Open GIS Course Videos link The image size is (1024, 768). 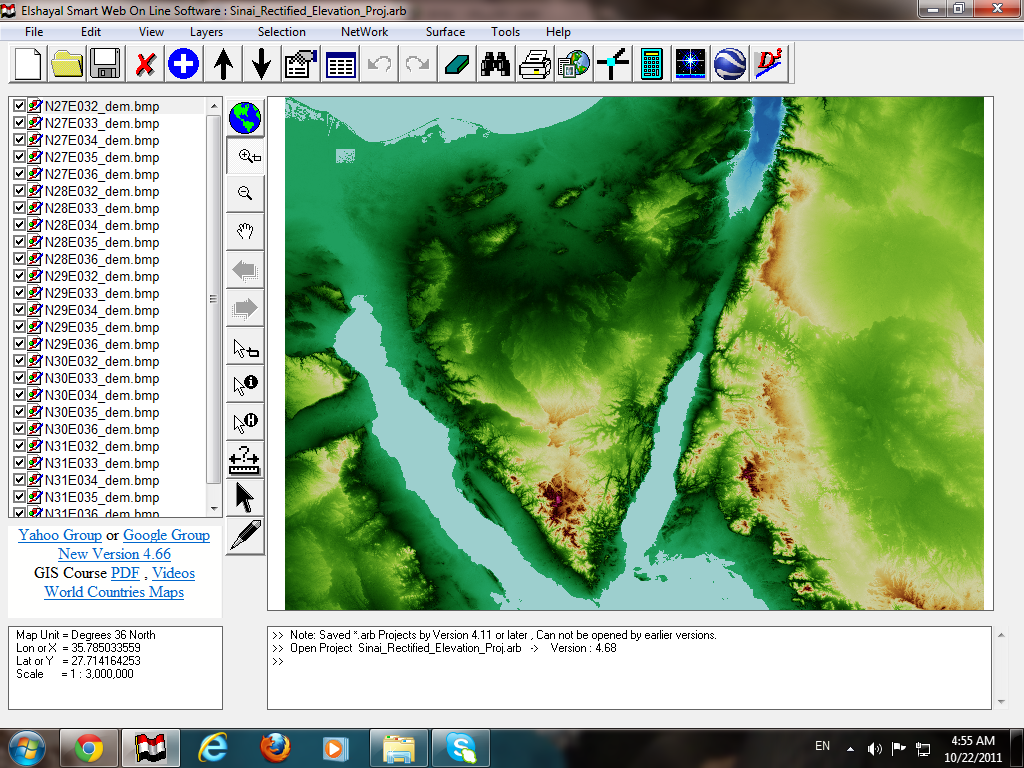(x=174, y=573)
